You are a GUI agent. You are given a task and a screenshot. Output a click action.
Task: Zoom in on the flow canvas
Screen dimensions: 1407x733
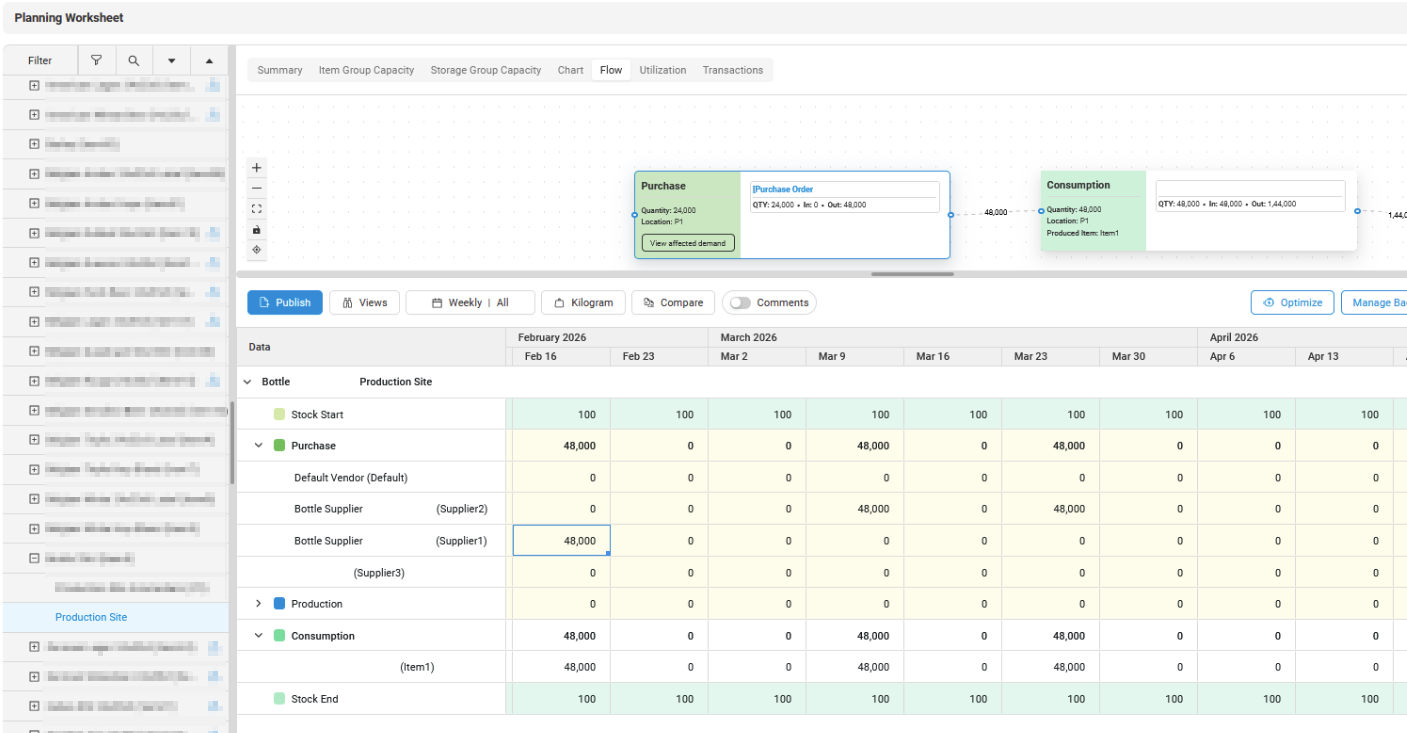coord(257,168)
